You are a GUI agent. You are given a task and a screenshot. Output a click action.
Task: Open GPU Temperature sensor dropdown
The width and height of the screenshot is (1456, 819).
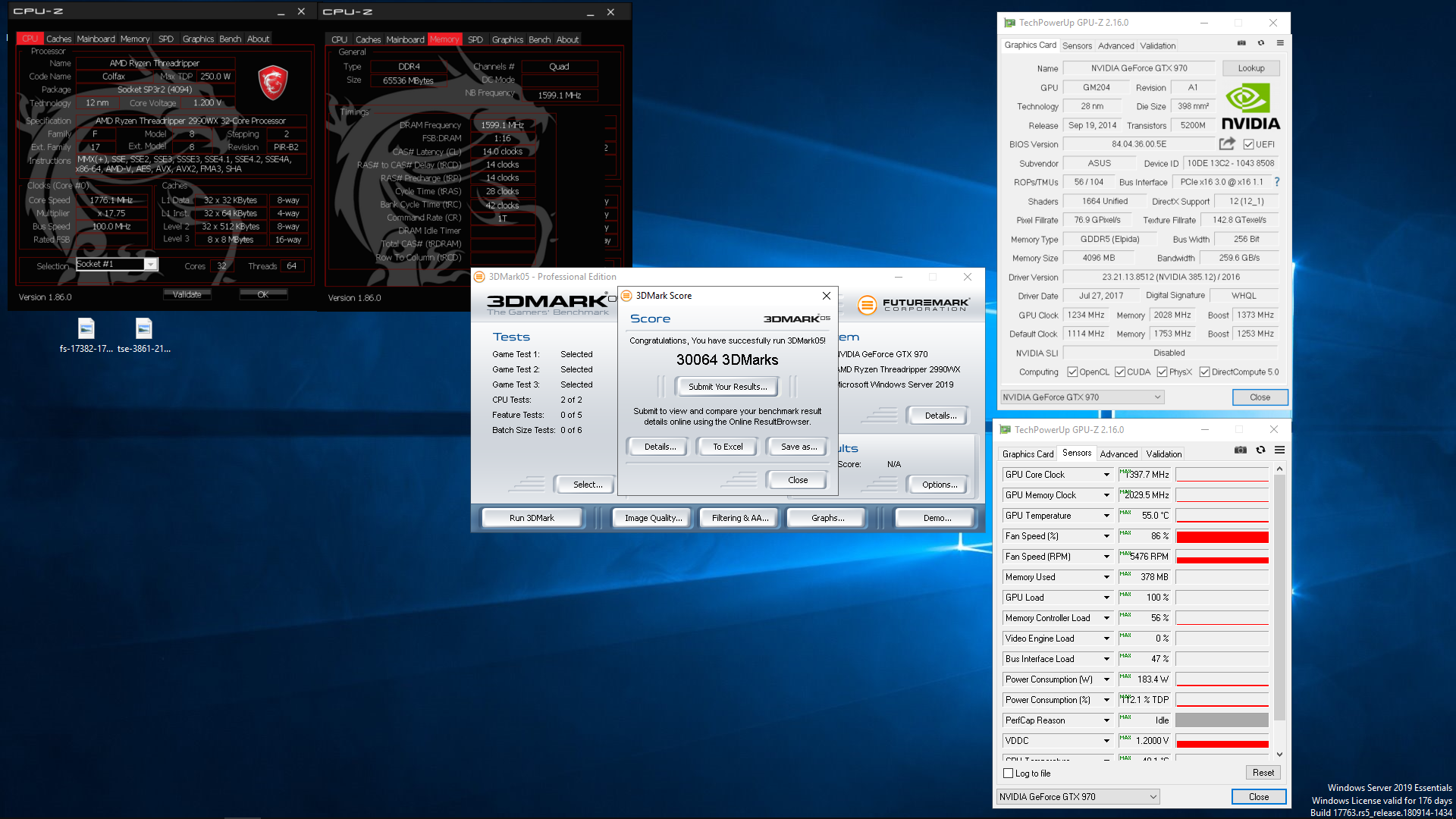click(1106, 516)
